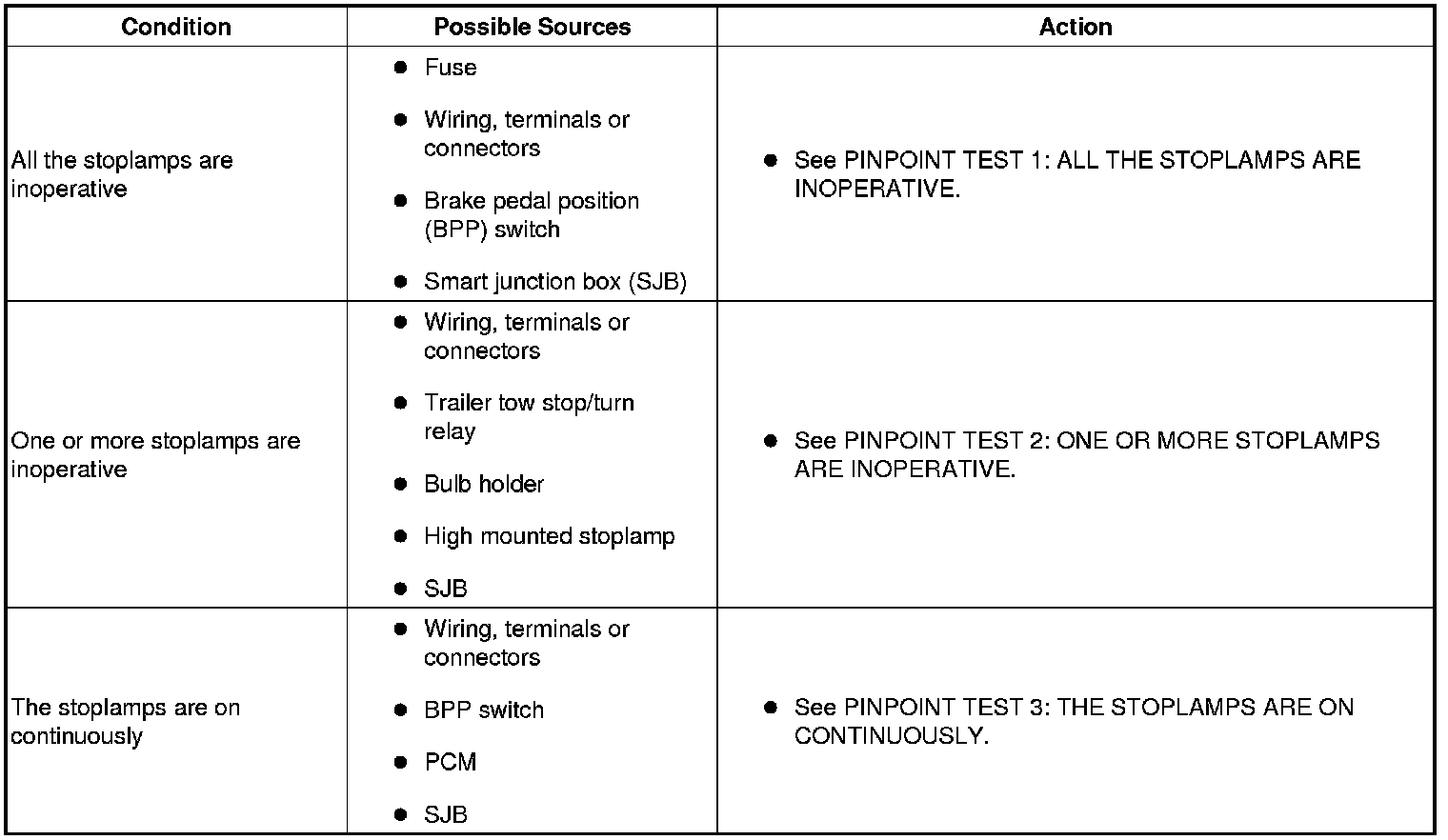
Task: Click the Smart junction box (SJB) entry
Action: coord(554,282)
